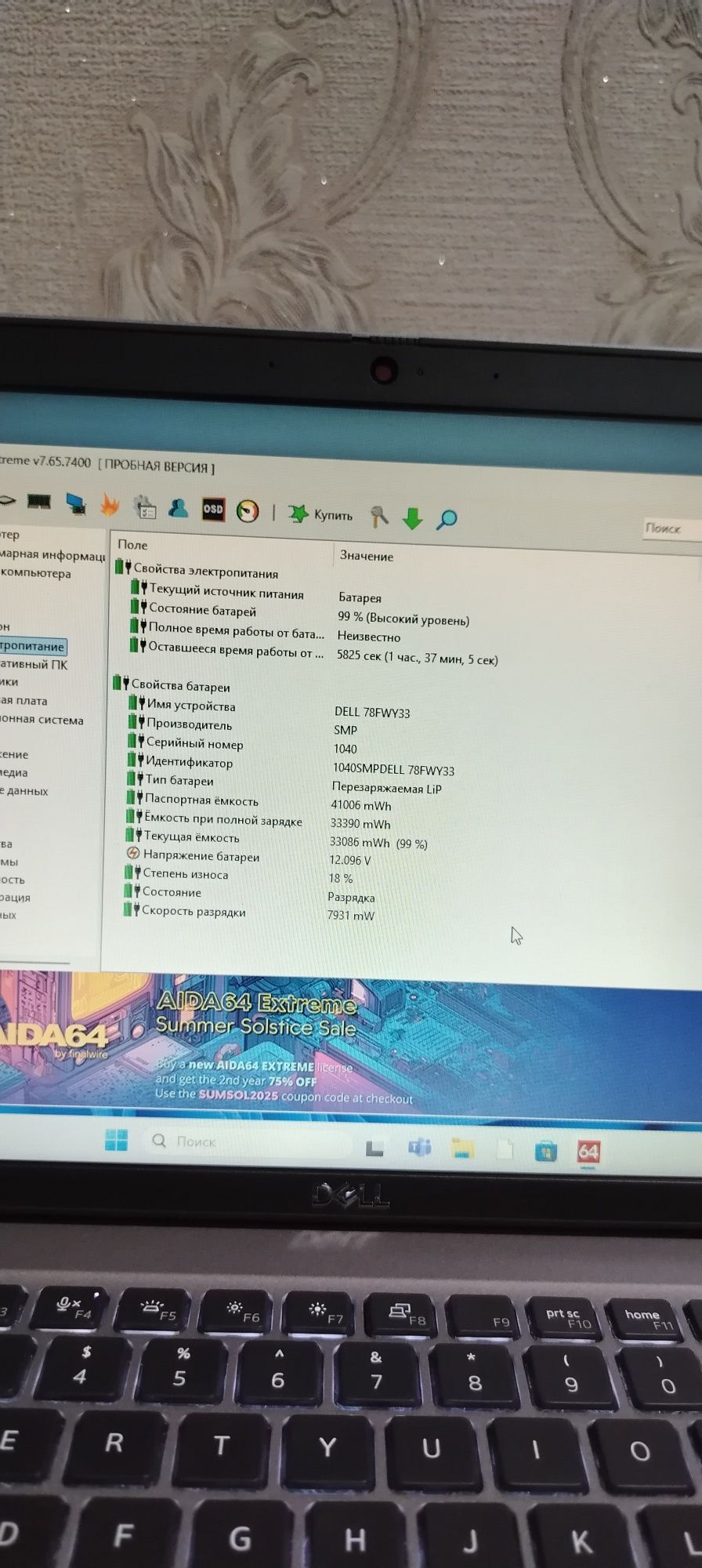
Task: Click the magnifier search toolbar icon
Action: pyautogui.click(x=447, y=518)
